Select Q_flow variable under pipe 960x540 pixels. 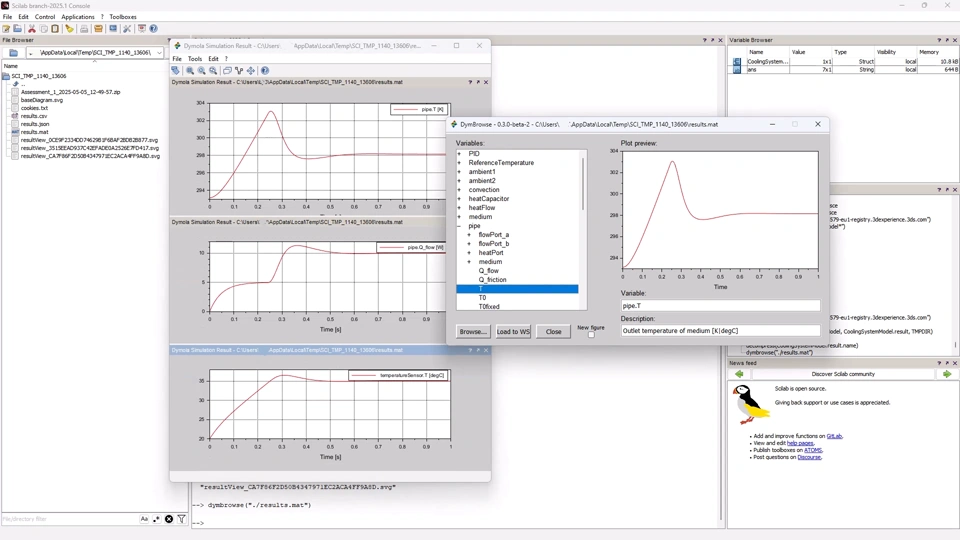pos(489,271)
